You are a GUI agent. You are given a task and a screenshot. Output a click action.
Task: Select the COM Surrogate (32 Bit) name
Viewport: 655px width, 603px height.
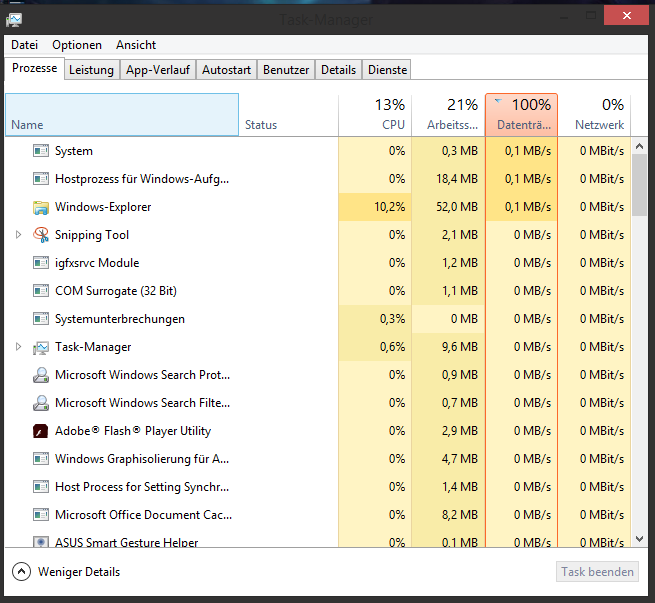pos(116,291)
